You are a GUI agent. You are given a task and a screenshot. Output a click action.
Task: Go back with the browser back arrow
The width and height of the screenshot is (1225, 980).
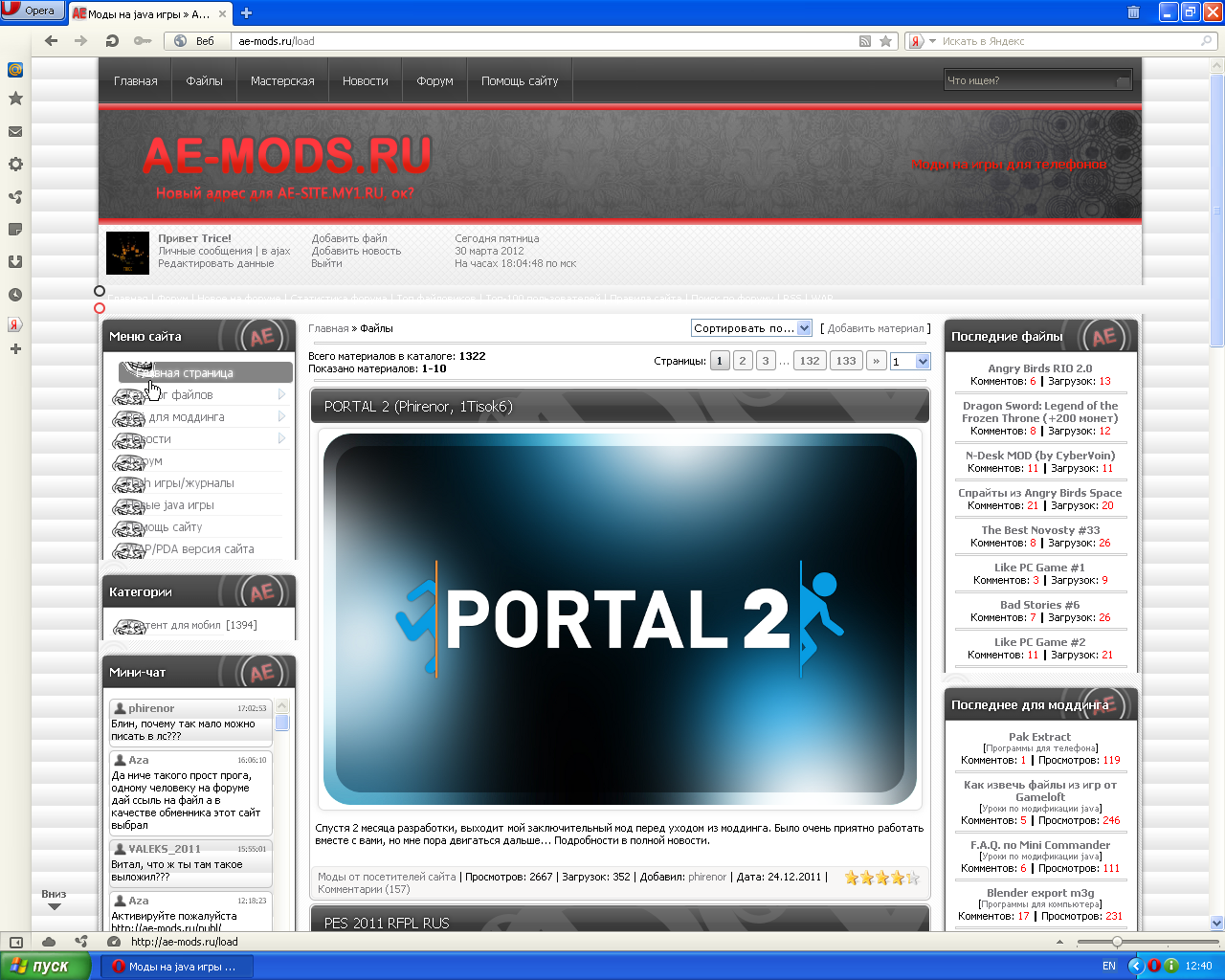[52, 41]
